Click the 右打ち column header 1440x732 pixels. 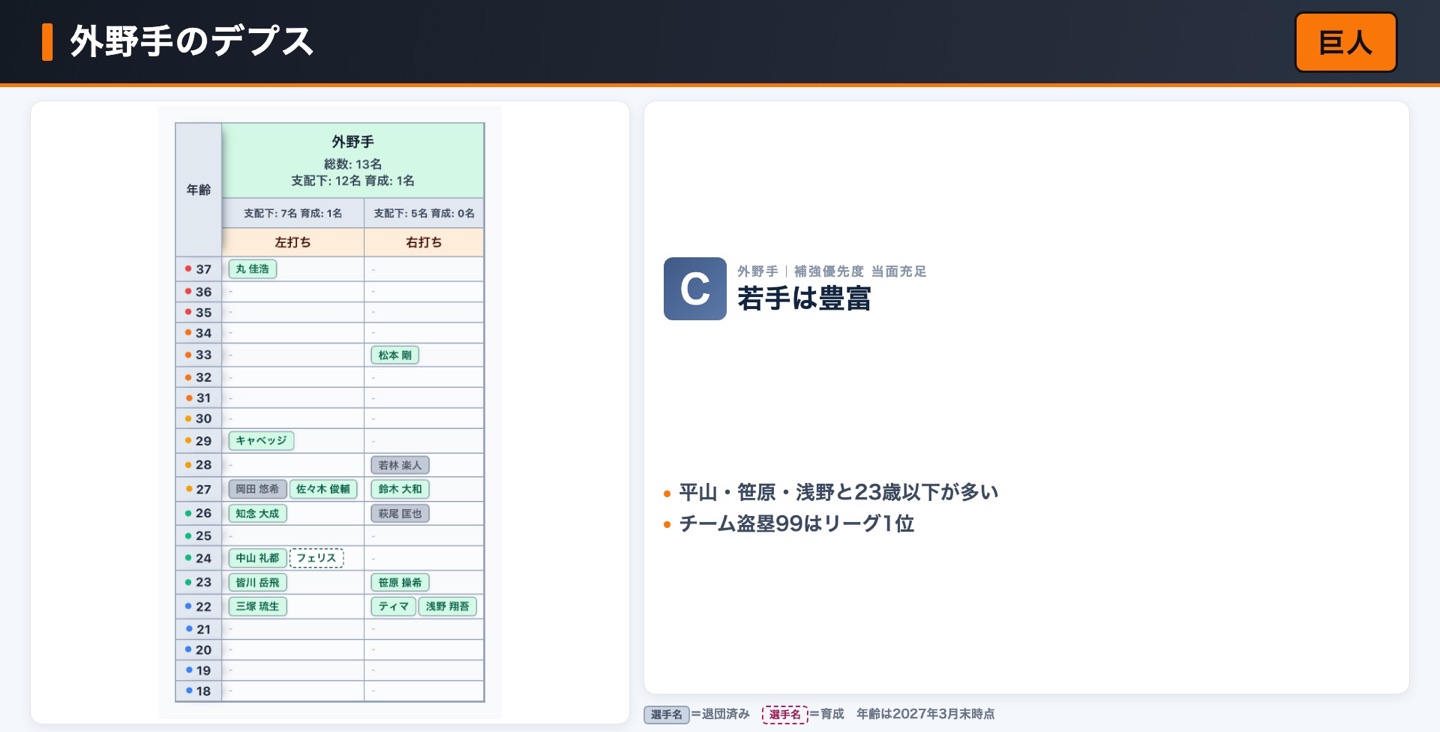pyautogui.click(x=424, y=242)
